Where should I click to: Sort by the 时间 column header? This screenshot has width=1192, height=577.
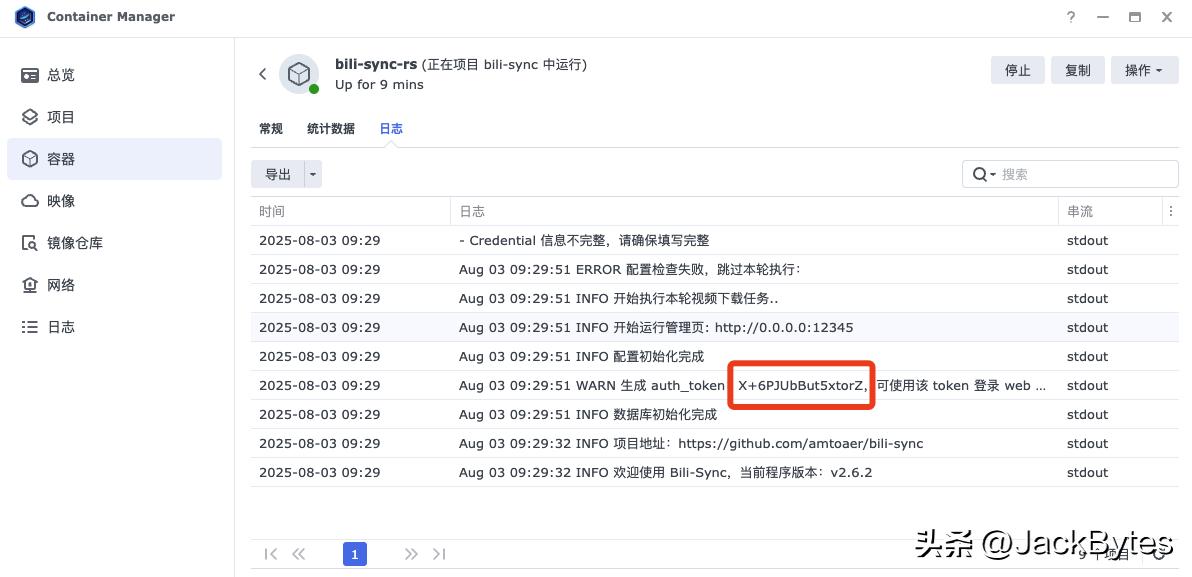tap(350, 211)
